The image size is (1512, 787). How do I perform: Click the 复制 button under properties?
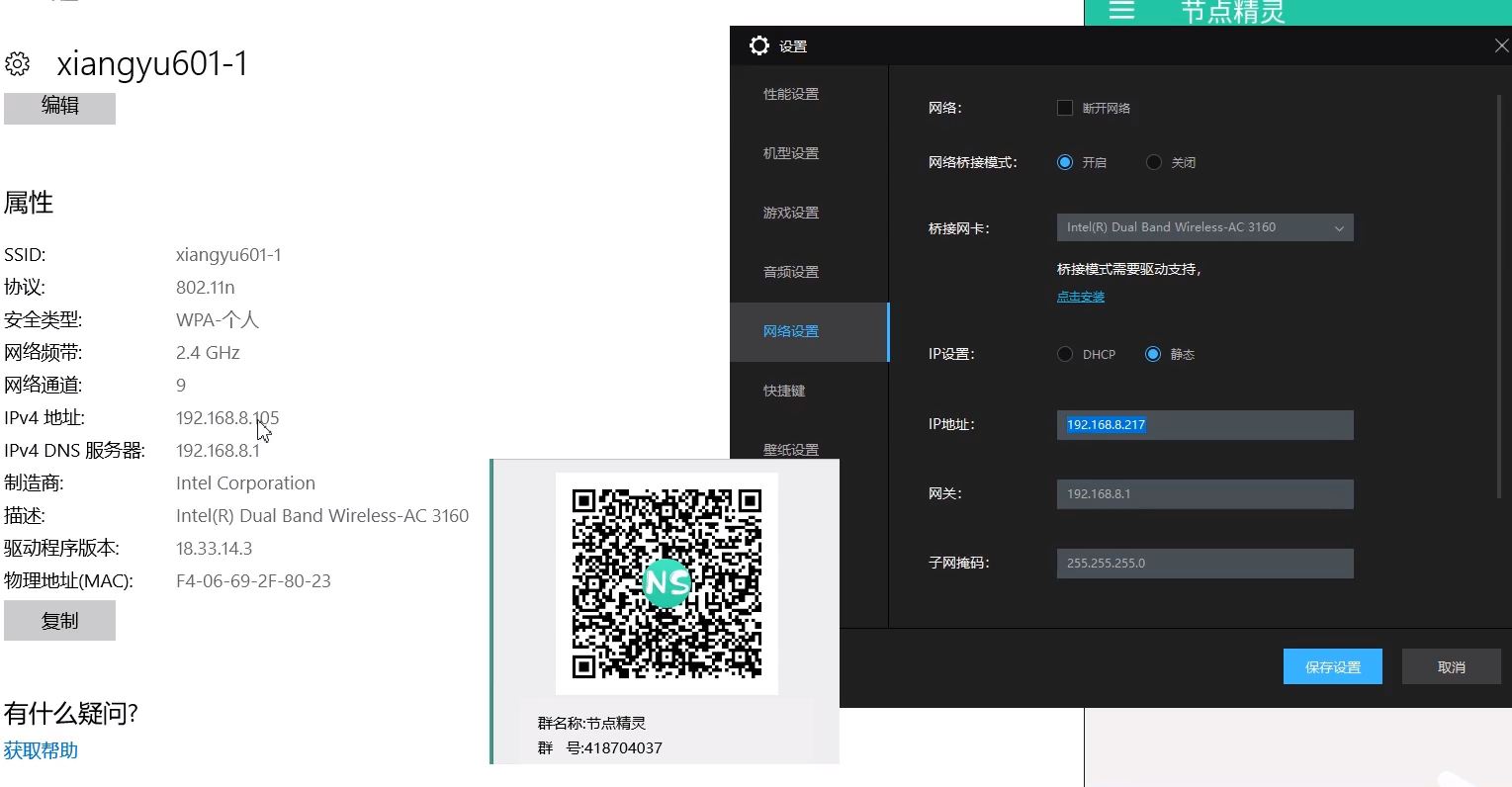click(59, 621)
